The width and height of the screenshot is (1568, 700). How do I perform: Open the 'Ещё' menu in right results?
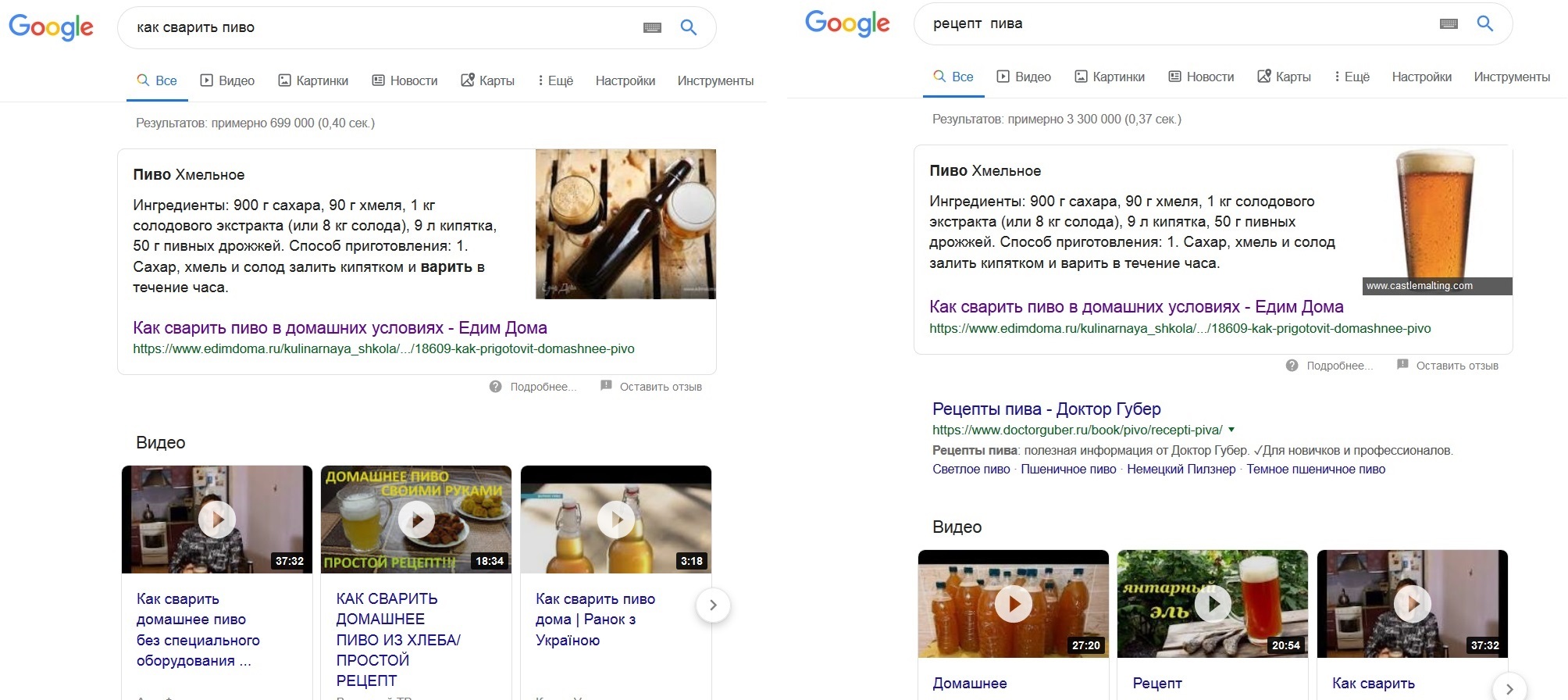tap(1352, 77)
